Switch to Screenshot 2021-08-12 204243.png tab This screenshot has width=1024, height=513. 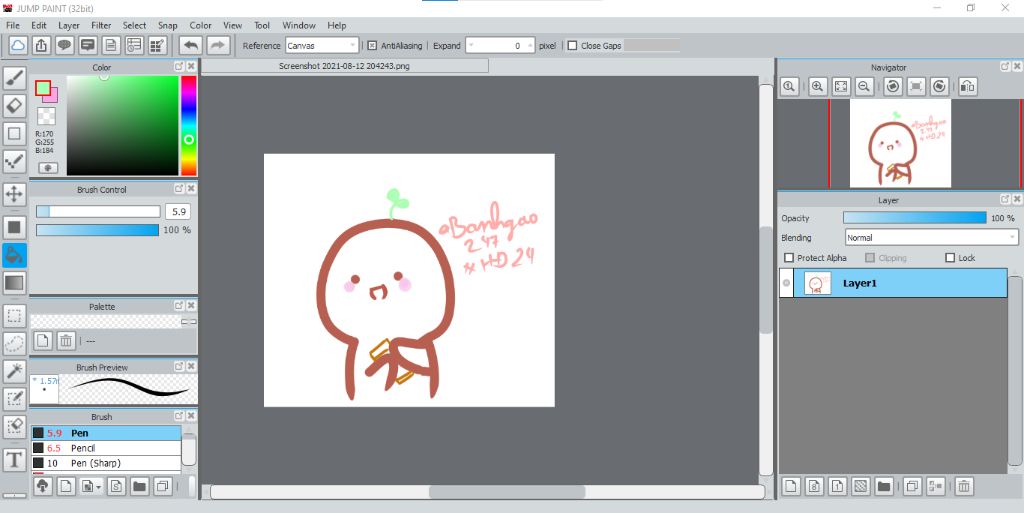pyautogui.click(x=344, y=66)
